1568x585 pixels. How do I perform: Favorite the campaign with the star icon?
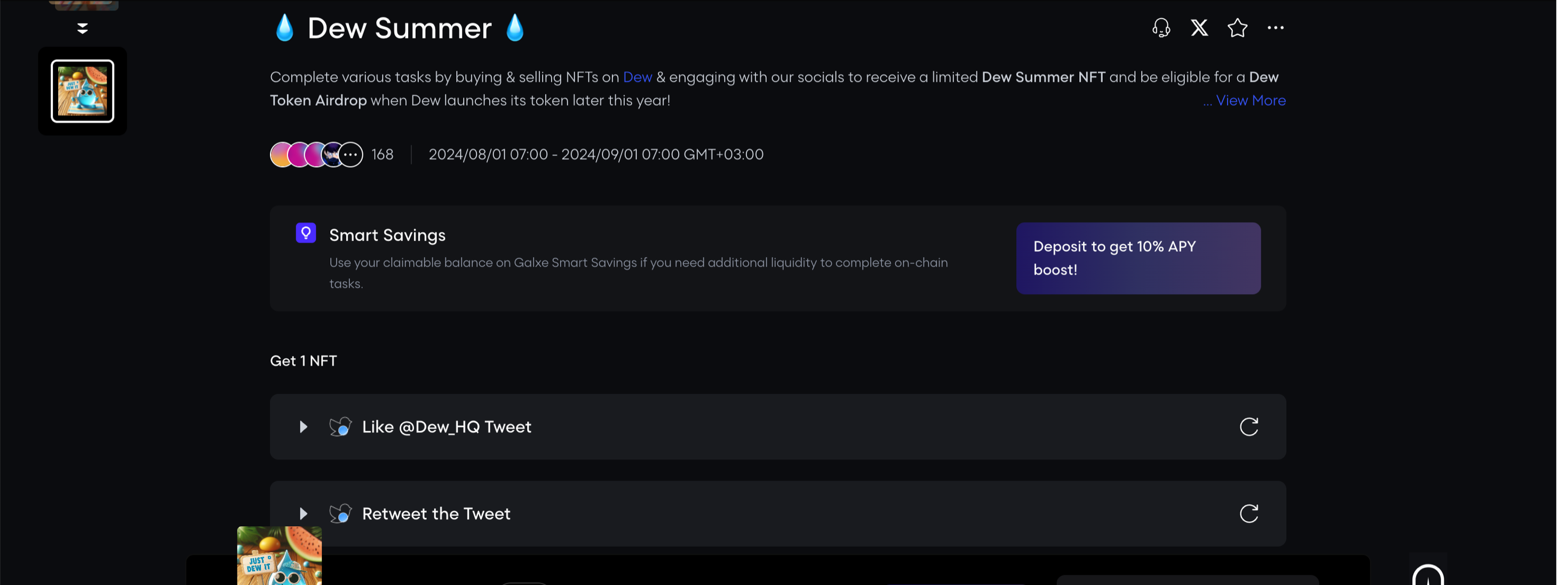click(x=1237, y=28)
